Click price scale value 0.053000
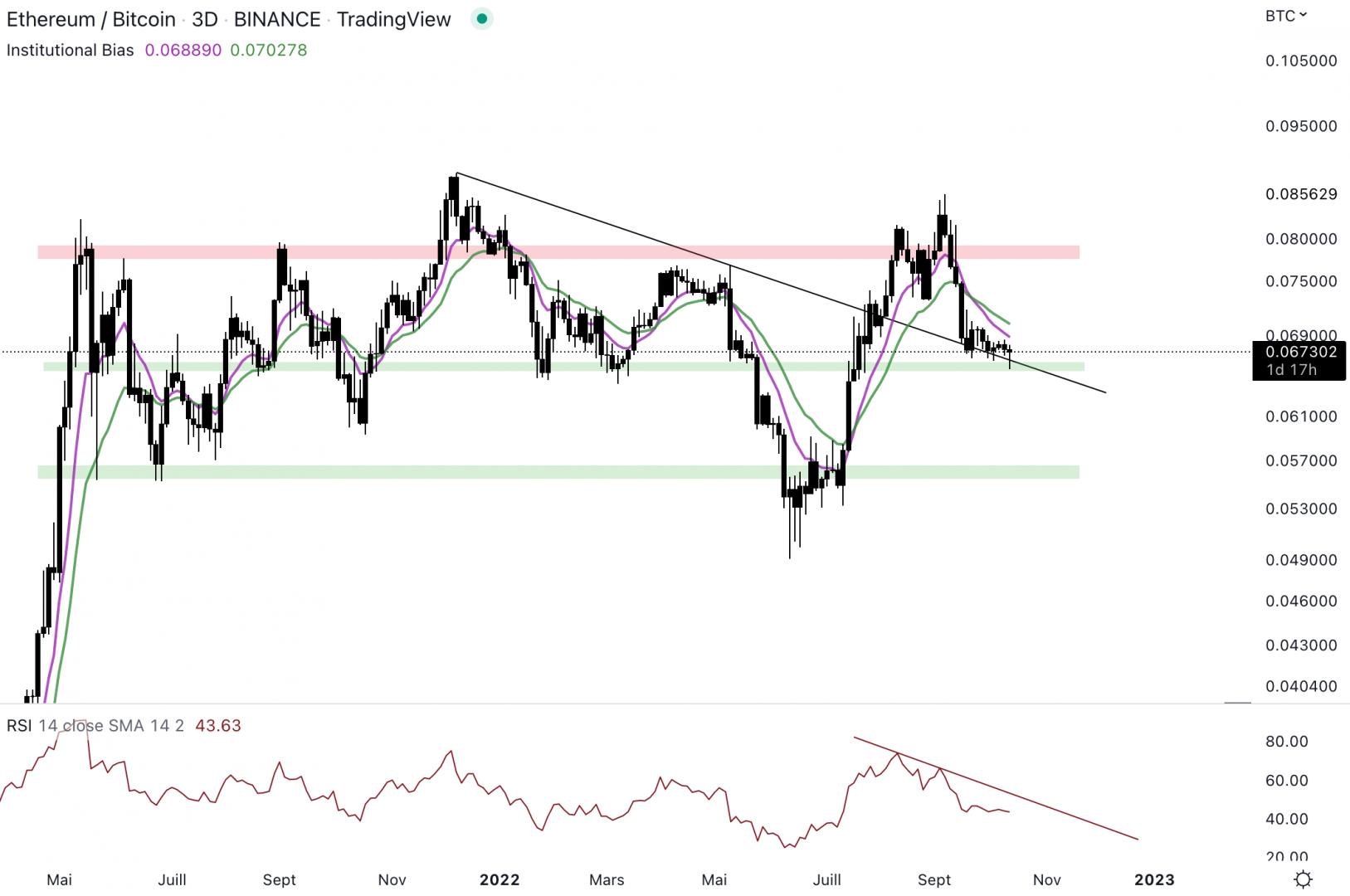Viewport: 1350px width, 896px height. pos(1301,509)
